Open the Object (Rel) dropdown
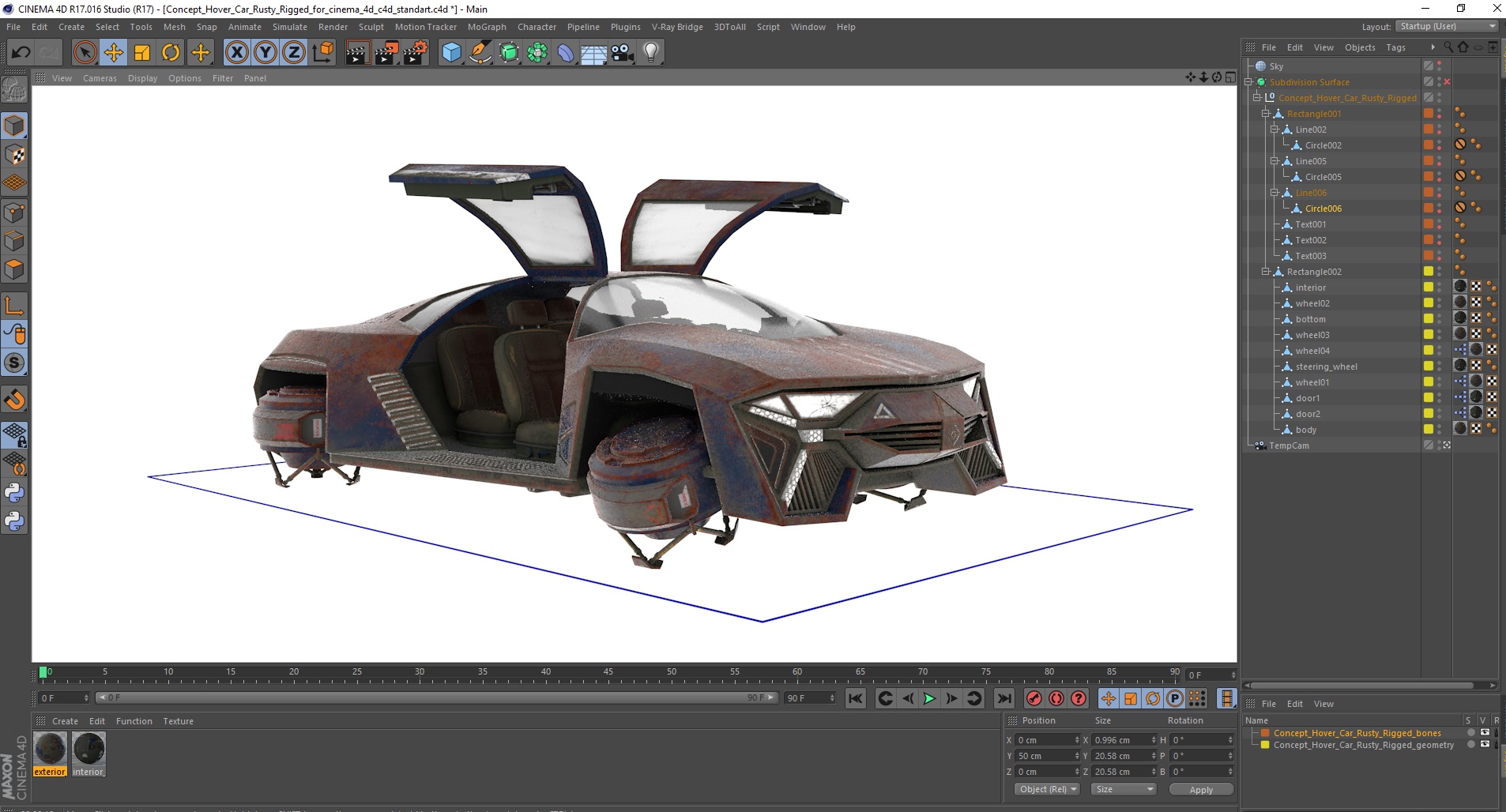The width and height of the screenshot is (1506, 812). click(1047, 789)
